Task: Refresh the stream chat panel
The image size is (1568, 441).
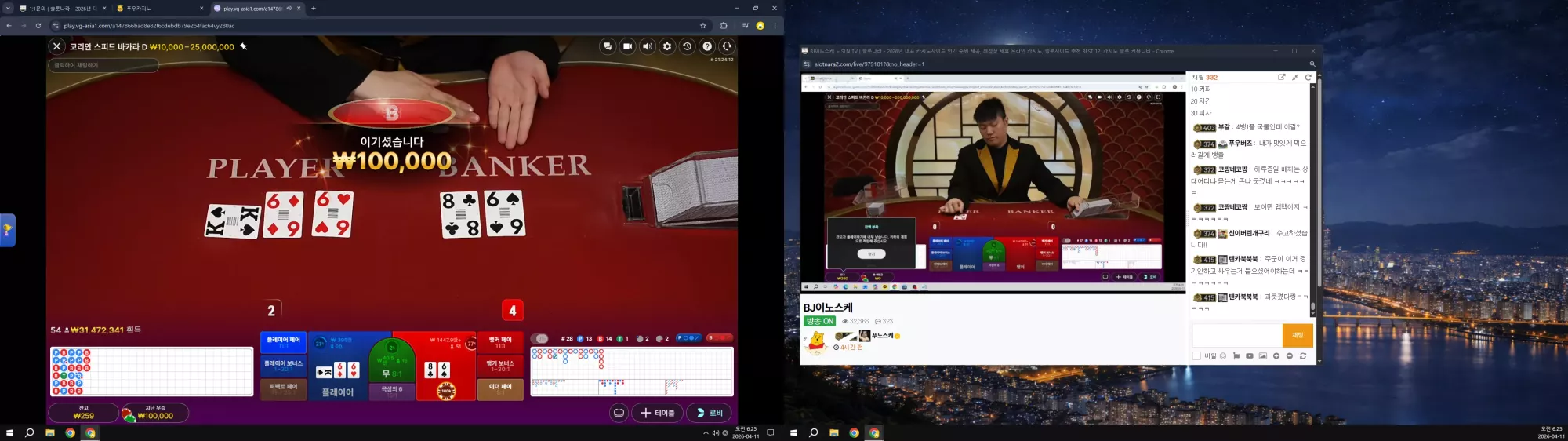Action: 1308,77
